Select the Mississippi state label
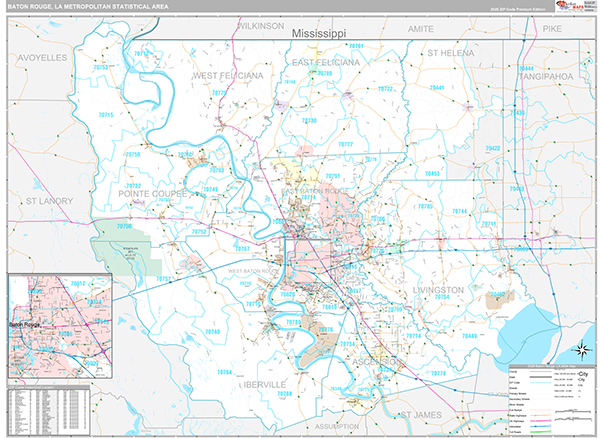The image size is (600, 438). coord(318,34)
